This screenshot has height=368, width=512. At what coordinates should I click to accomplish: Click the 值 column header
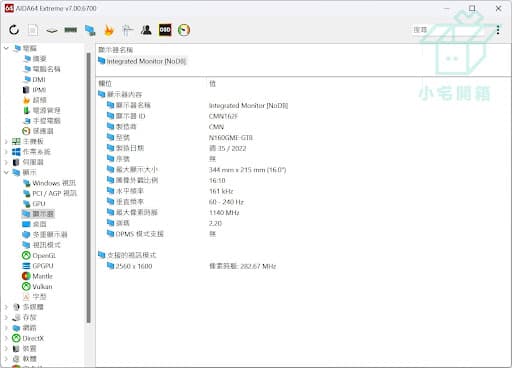tap(212, 84)
